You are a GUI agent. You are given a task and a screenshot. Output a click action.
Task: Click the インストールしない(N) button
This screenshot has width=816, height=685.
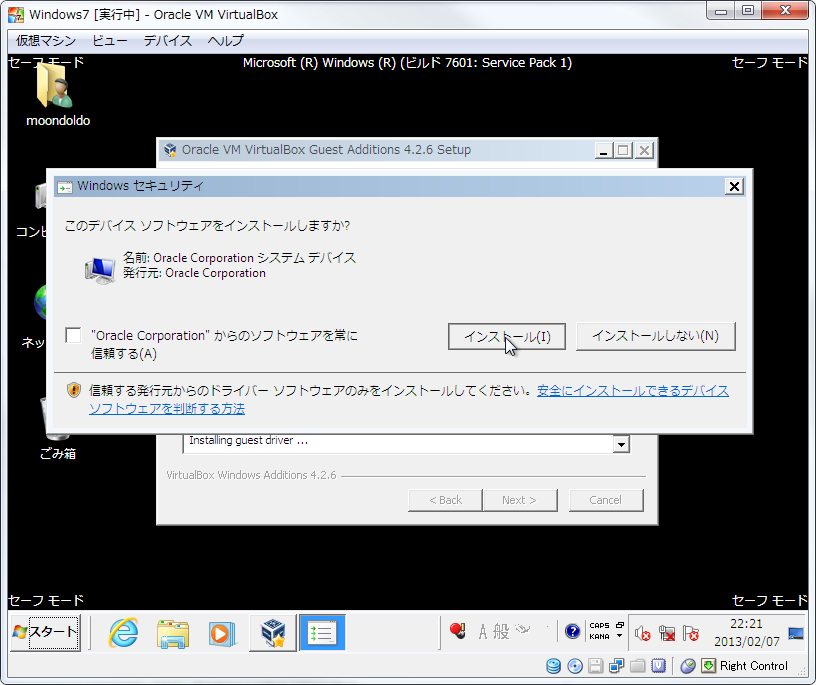655,336
